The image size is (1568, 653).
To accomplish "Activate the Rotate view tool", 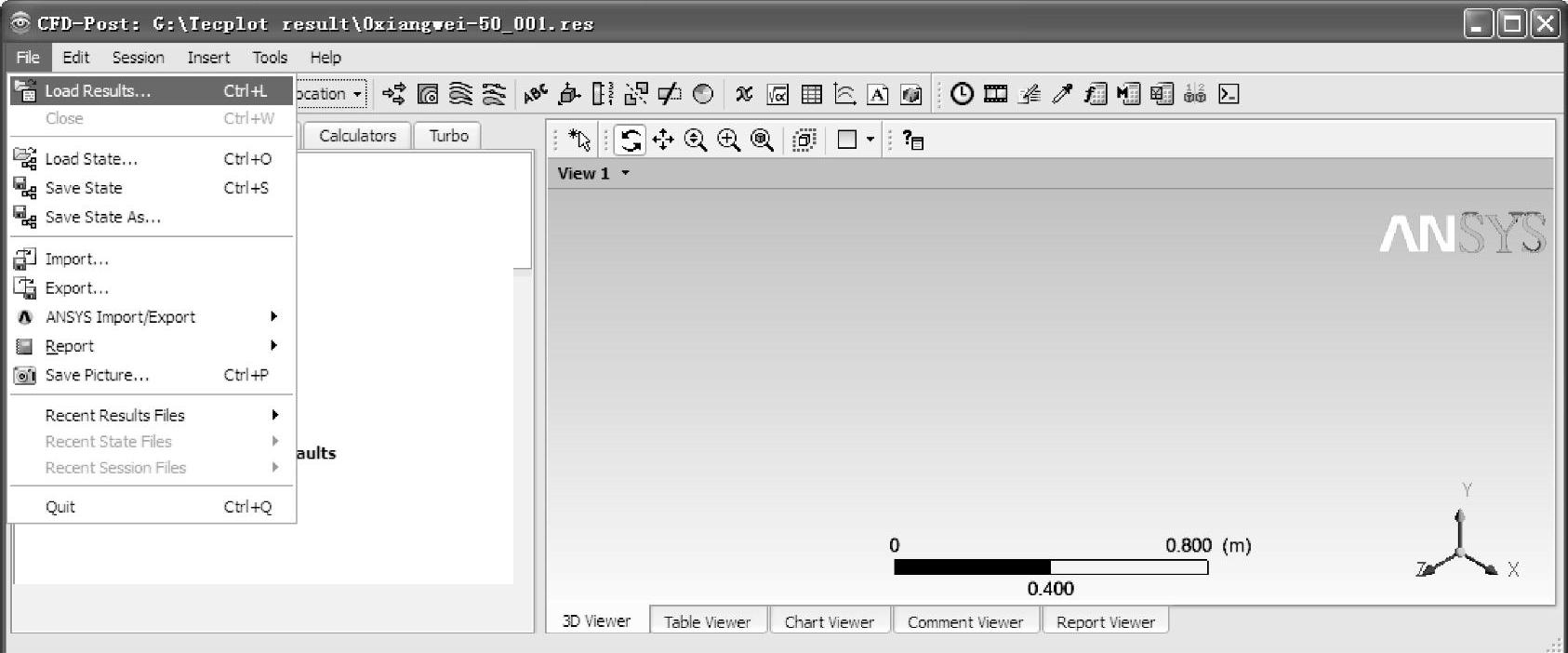I will pyautogui.click(x=631, y=140).
